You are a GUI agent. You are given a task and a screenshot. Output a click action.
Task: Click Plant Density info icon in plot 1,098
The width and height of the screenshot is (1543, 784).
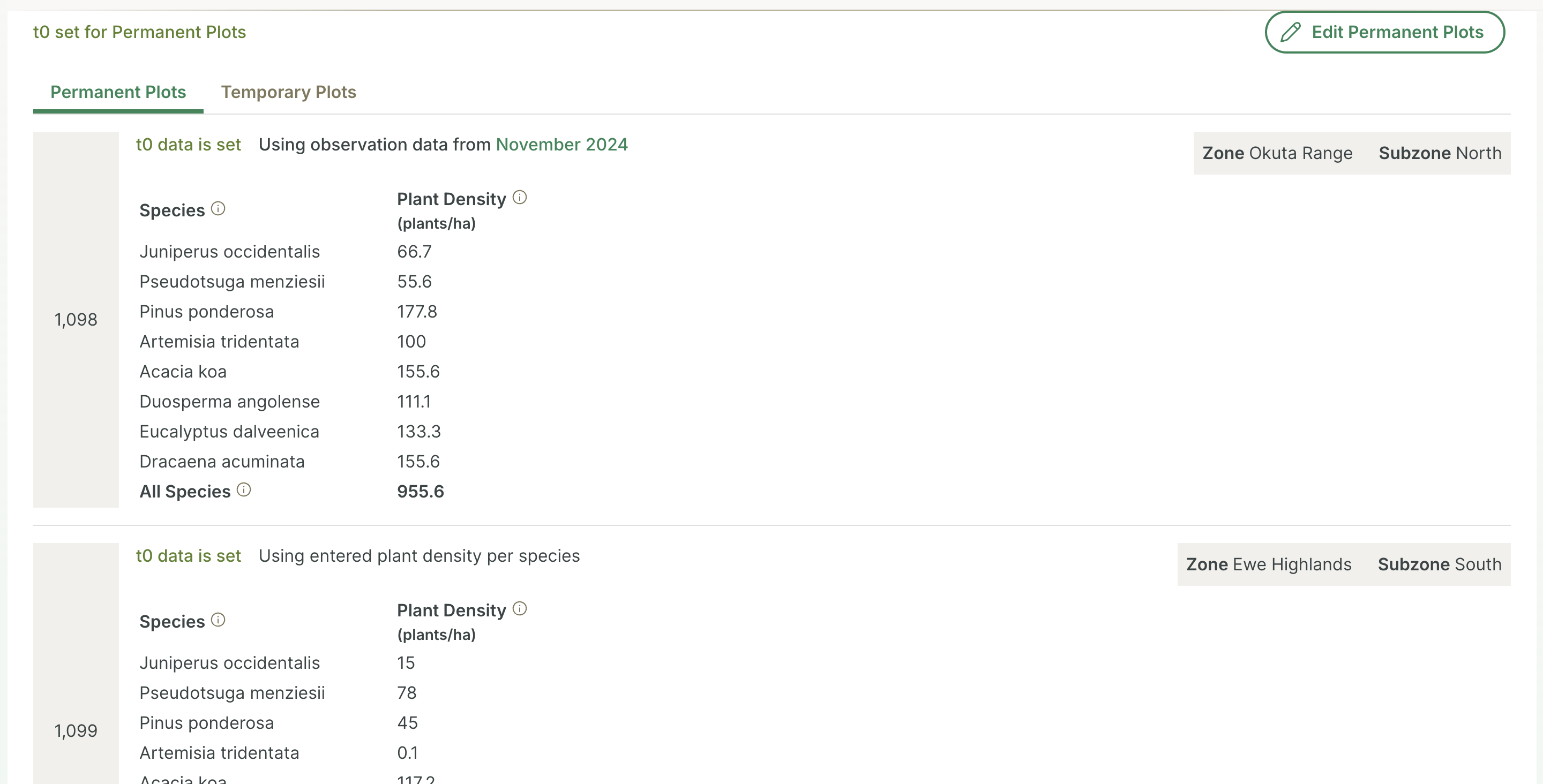click(520, 198)
